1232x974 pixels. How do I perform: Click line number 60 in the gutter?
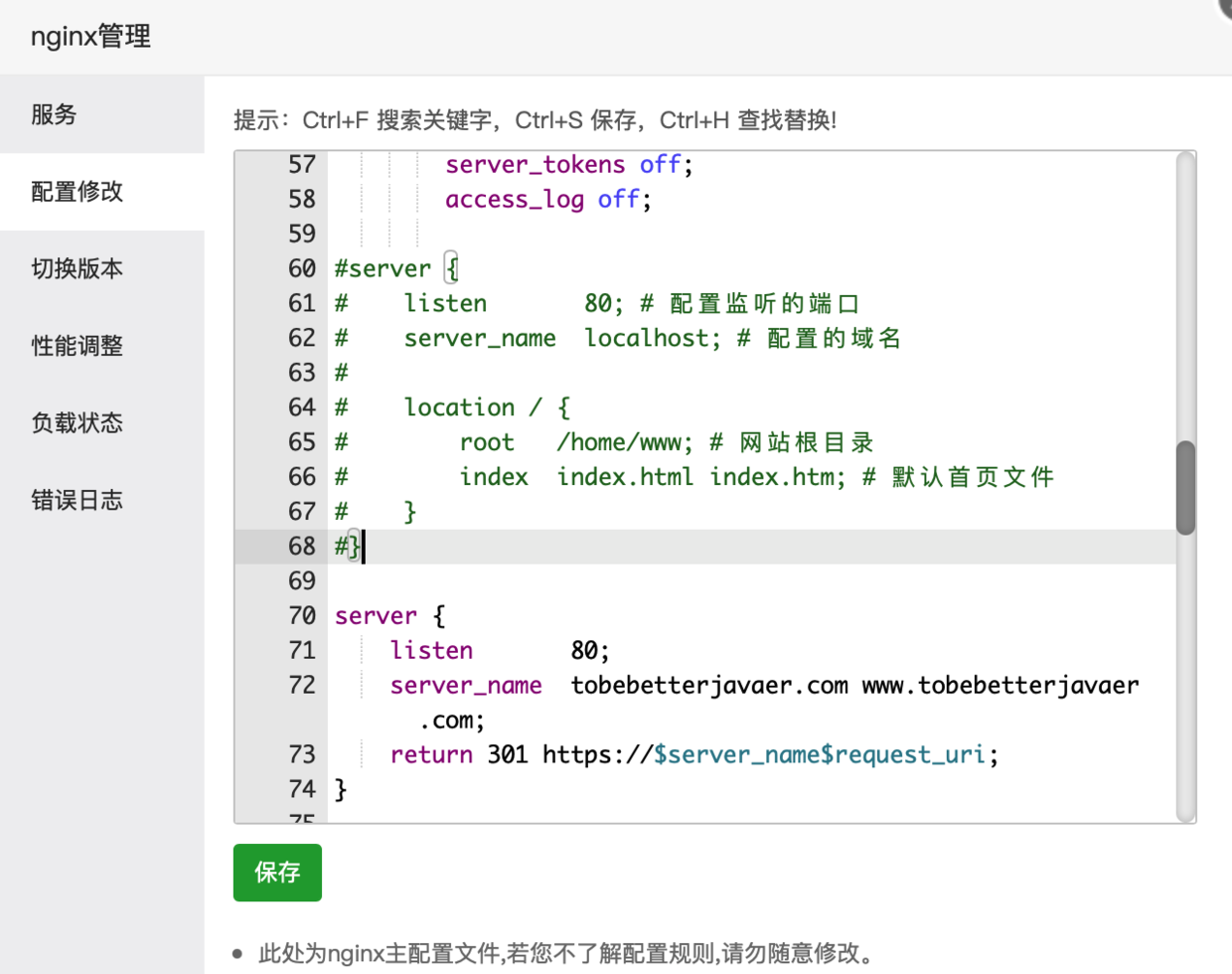[301, 268]
